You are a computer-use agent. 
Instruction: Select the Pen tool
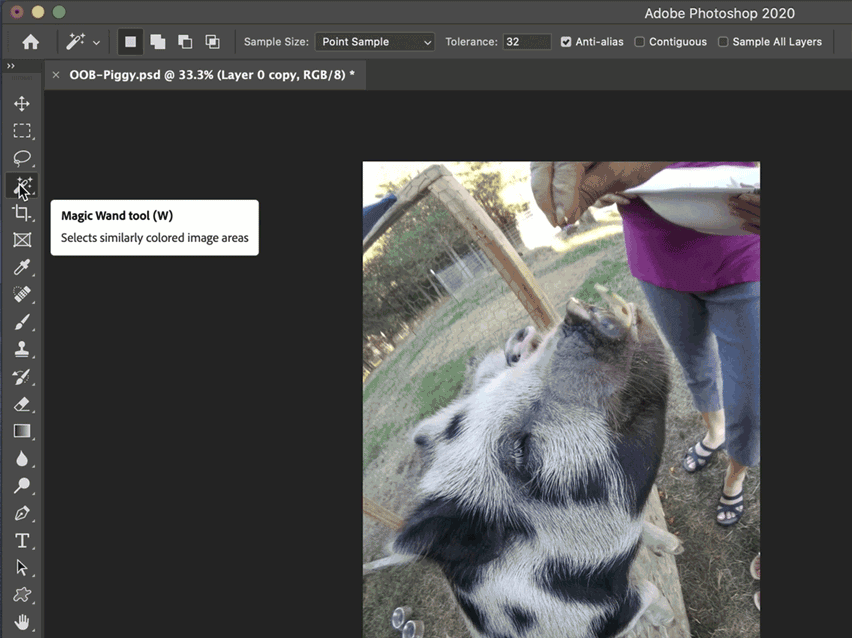22,513
